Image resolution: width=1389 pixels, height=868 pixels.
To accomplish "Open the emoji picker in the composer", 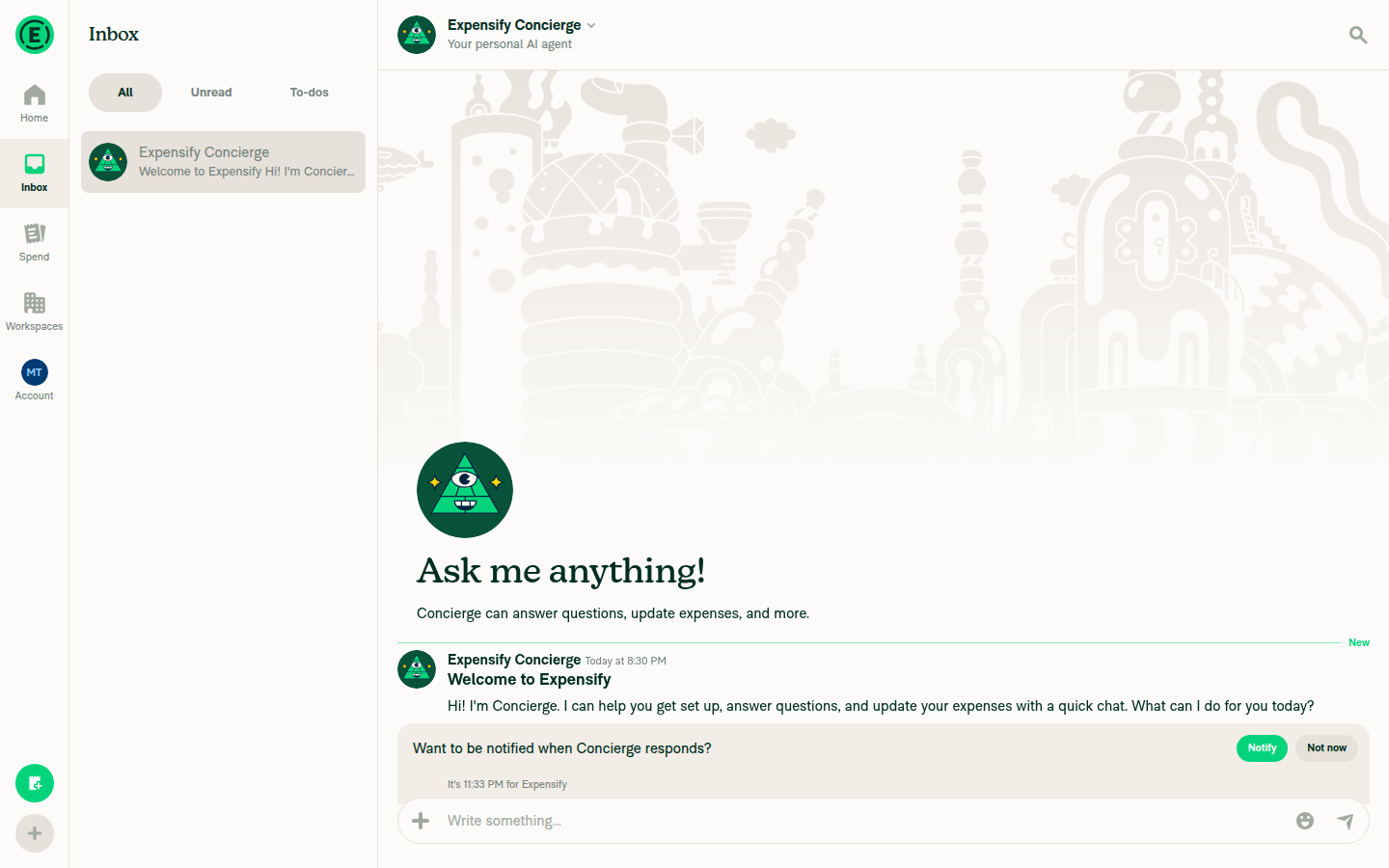I will [1305, 821].
